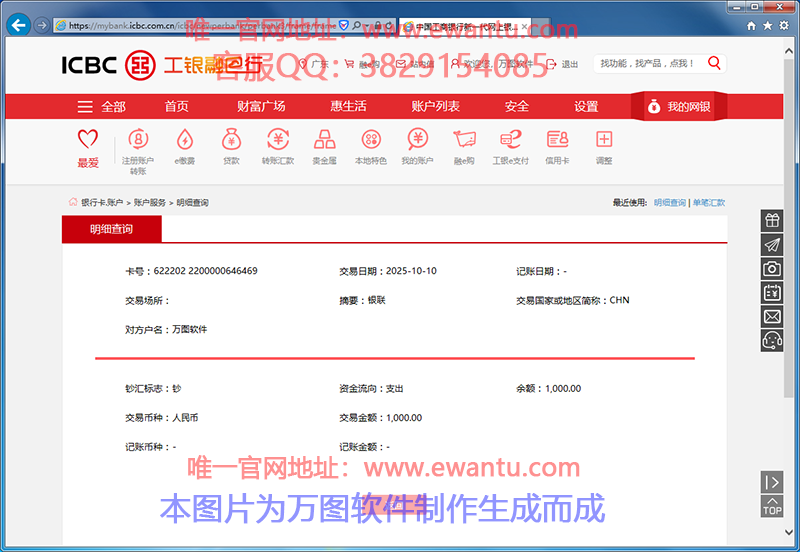
Task: Click the paper plane sidebar icon
Action: [x=772, y=244]
